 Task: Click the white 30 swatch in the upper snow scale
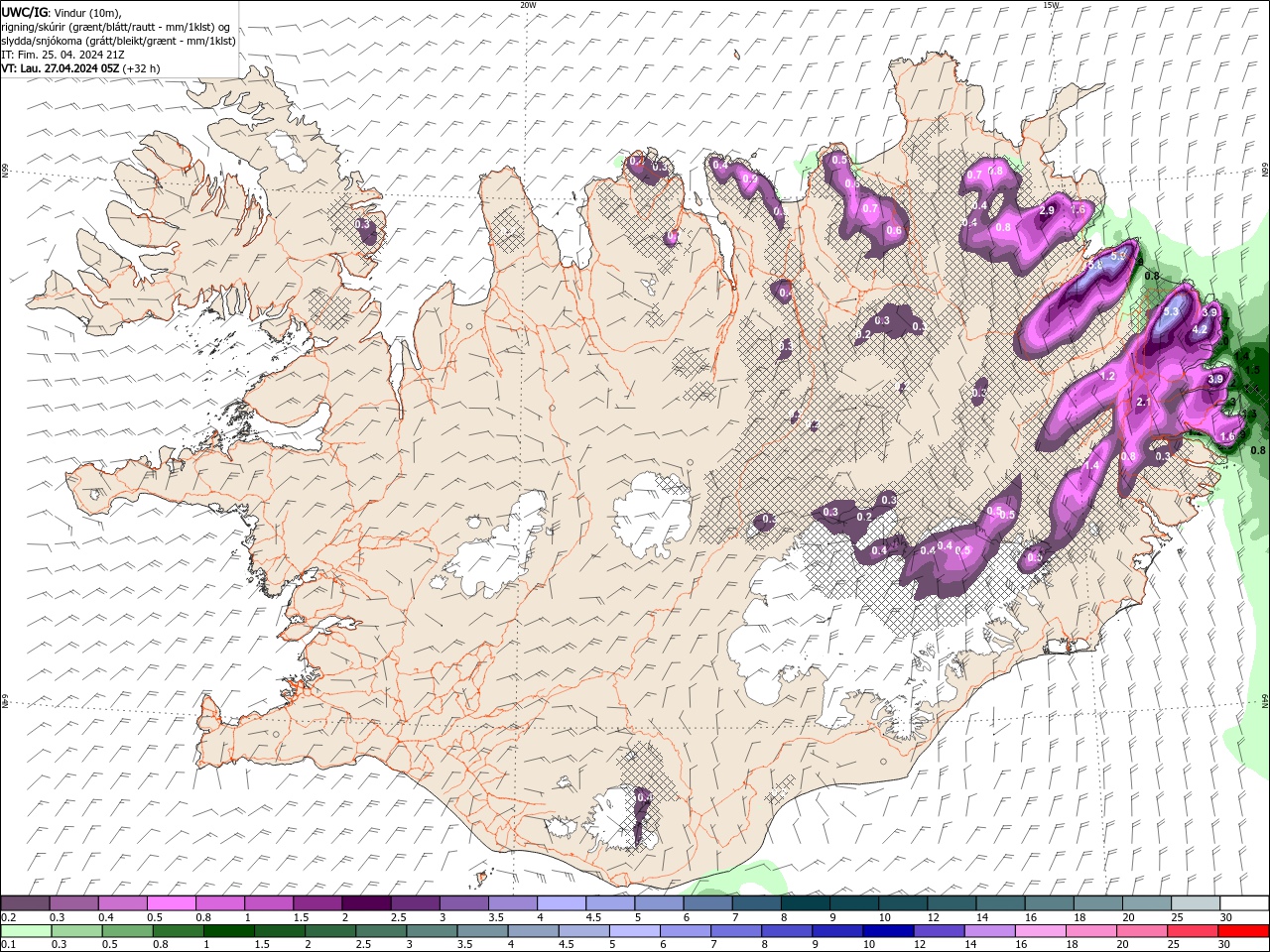coord(1243,903)
